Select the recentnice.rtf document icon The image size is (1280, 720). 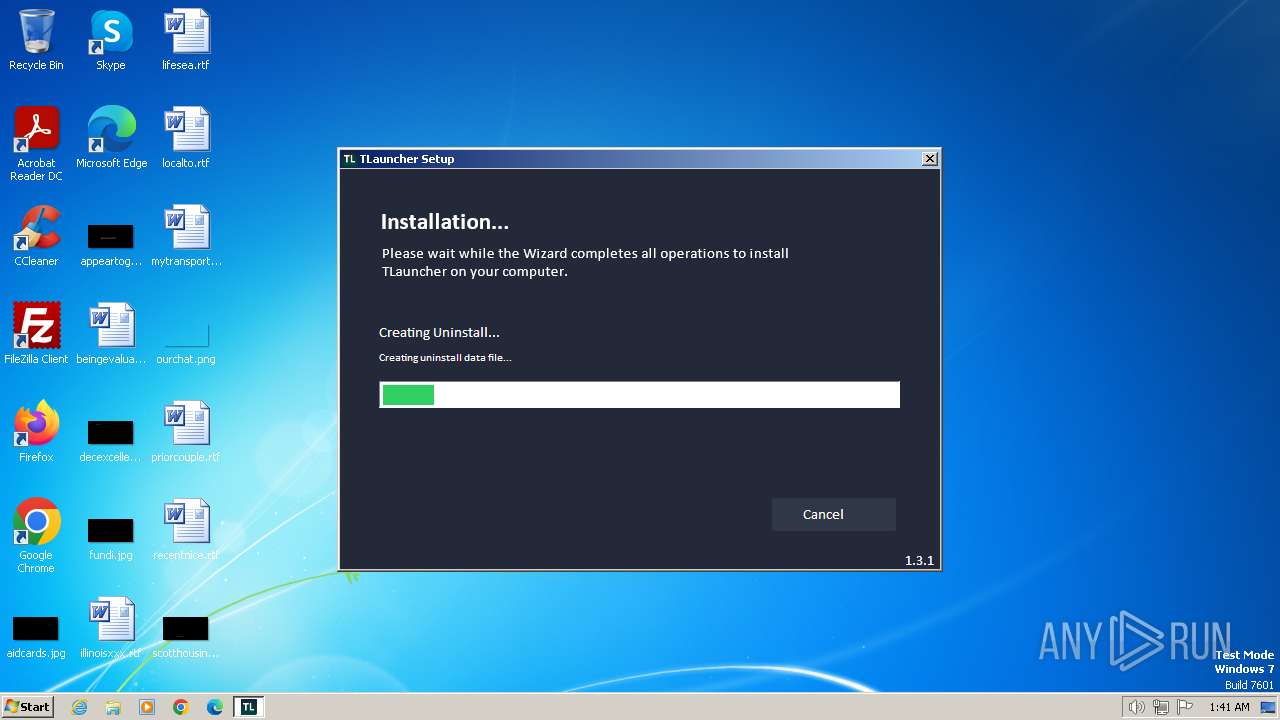pyautogui.click(x=186, y=530)
